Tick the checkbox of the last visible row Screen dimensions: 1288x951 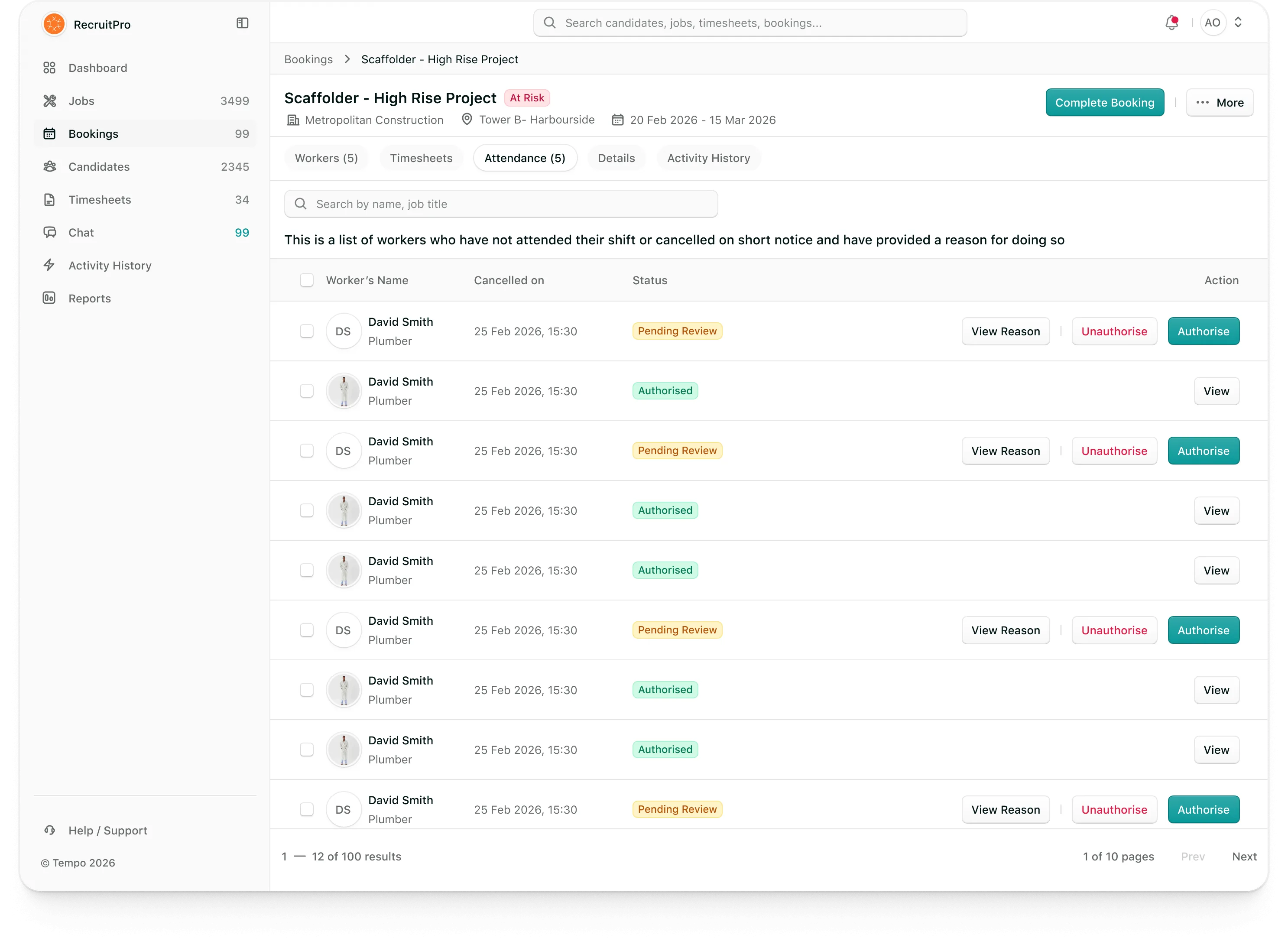(x=307, y=809)
